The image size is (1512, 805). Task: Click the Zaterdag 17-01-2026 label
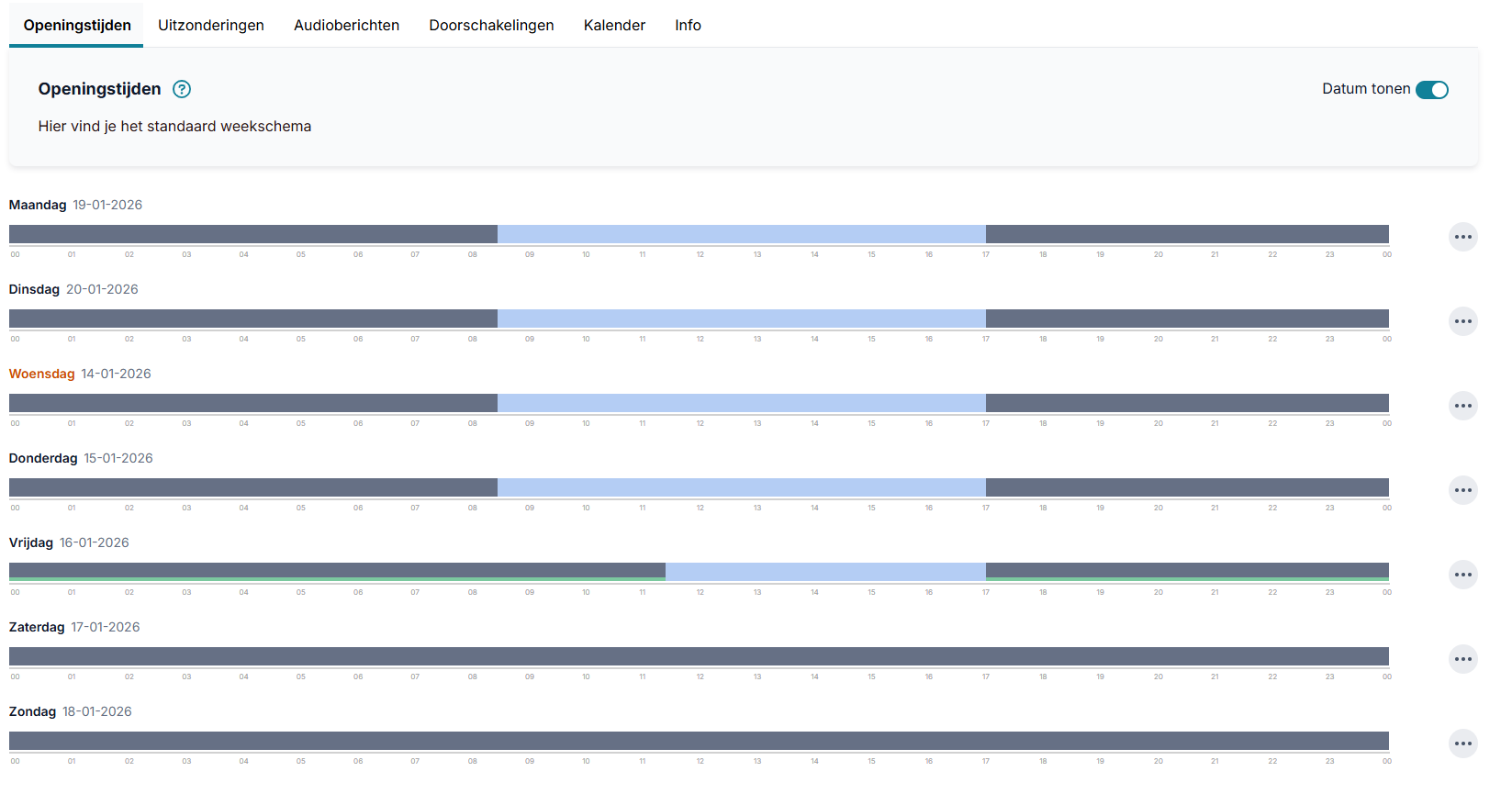click(x=74, y=627)
